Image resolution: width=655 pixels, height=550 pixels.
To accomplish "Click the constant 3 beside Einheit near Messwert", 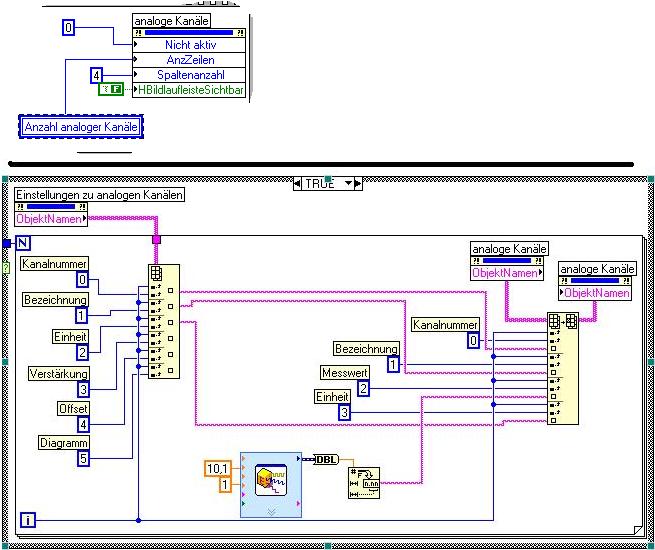I will point(344,413).
